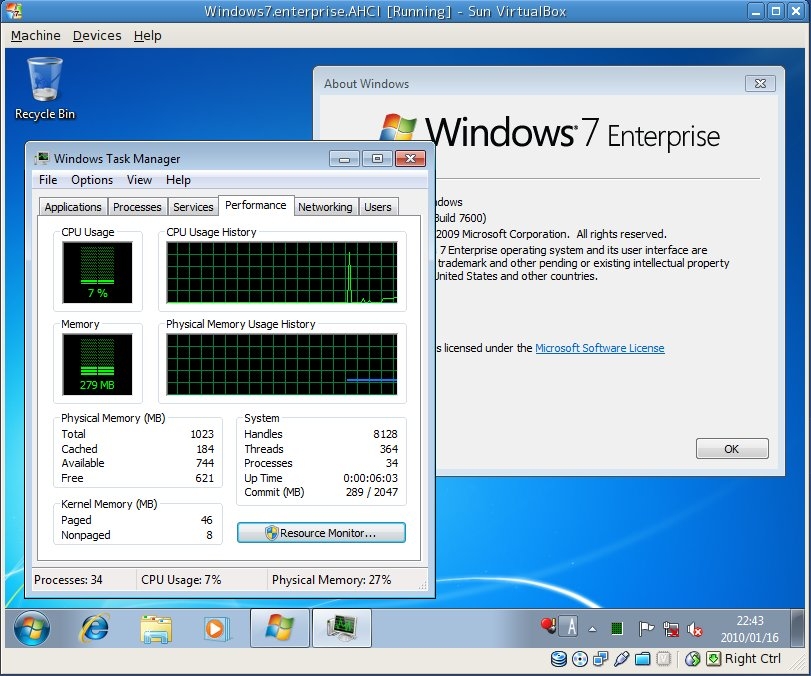Image resolution: width=811 pixels, height=676 pixels.
Task: Switch to the Applications tab
Action: point(73,207)
